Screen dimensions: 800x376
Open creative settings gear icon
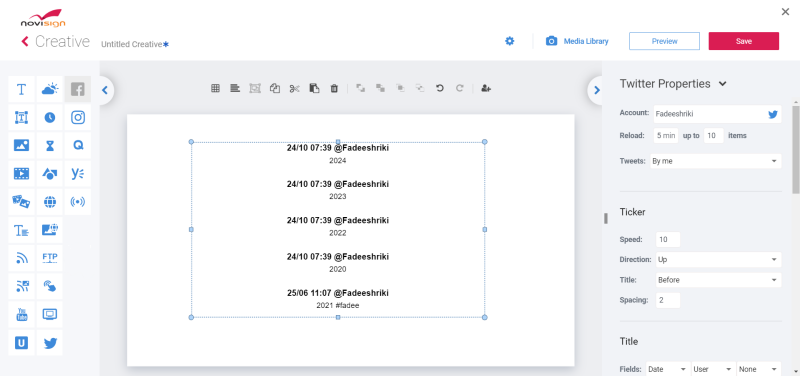tap(510, 41)
